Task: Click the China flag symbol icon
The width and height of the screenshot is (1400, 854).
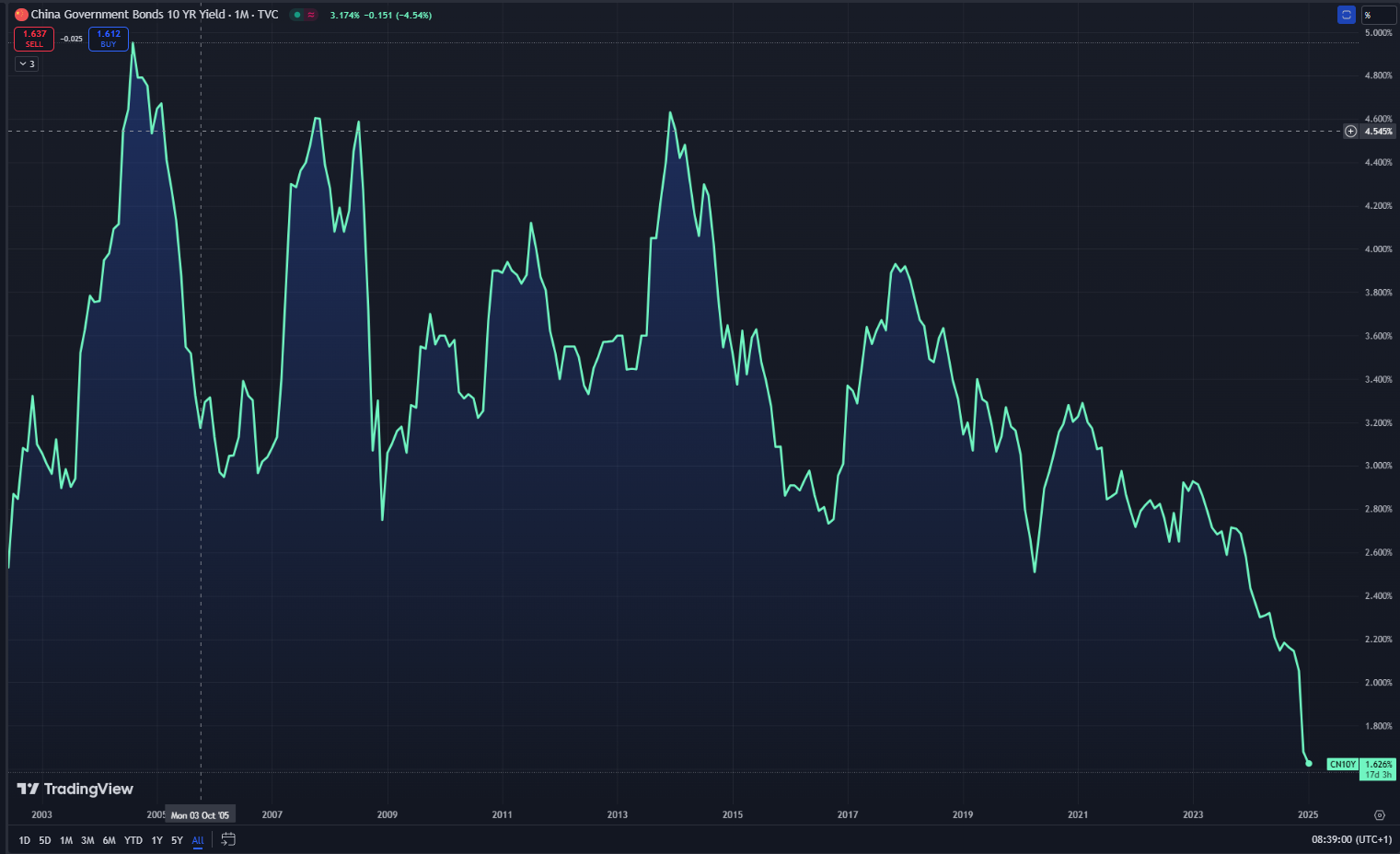Action: 21,15
